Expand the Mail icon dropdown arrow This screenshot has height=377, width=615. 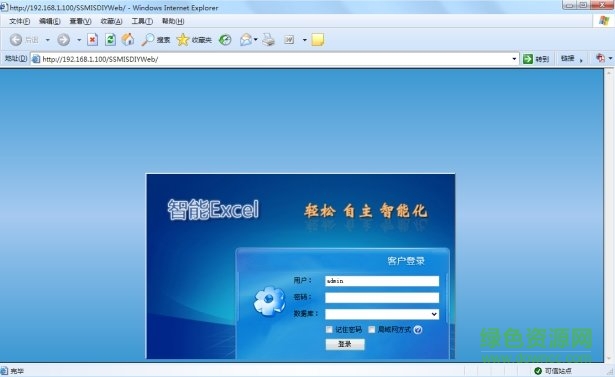[256, 40]
